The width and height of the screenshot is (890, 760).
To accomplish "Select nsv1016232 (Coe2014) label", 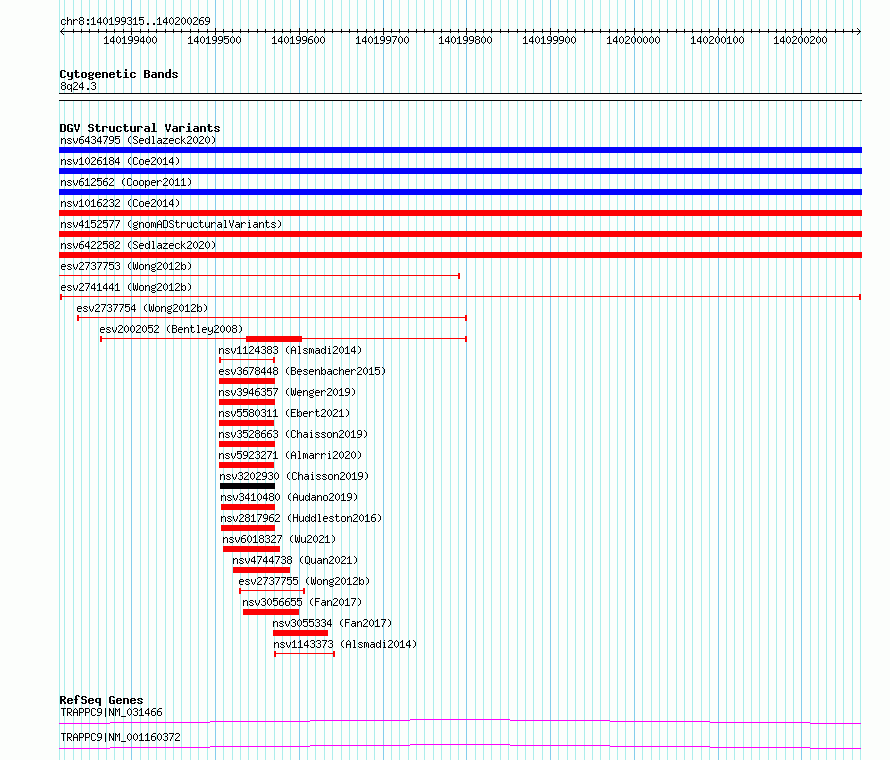I will [120, 203].
